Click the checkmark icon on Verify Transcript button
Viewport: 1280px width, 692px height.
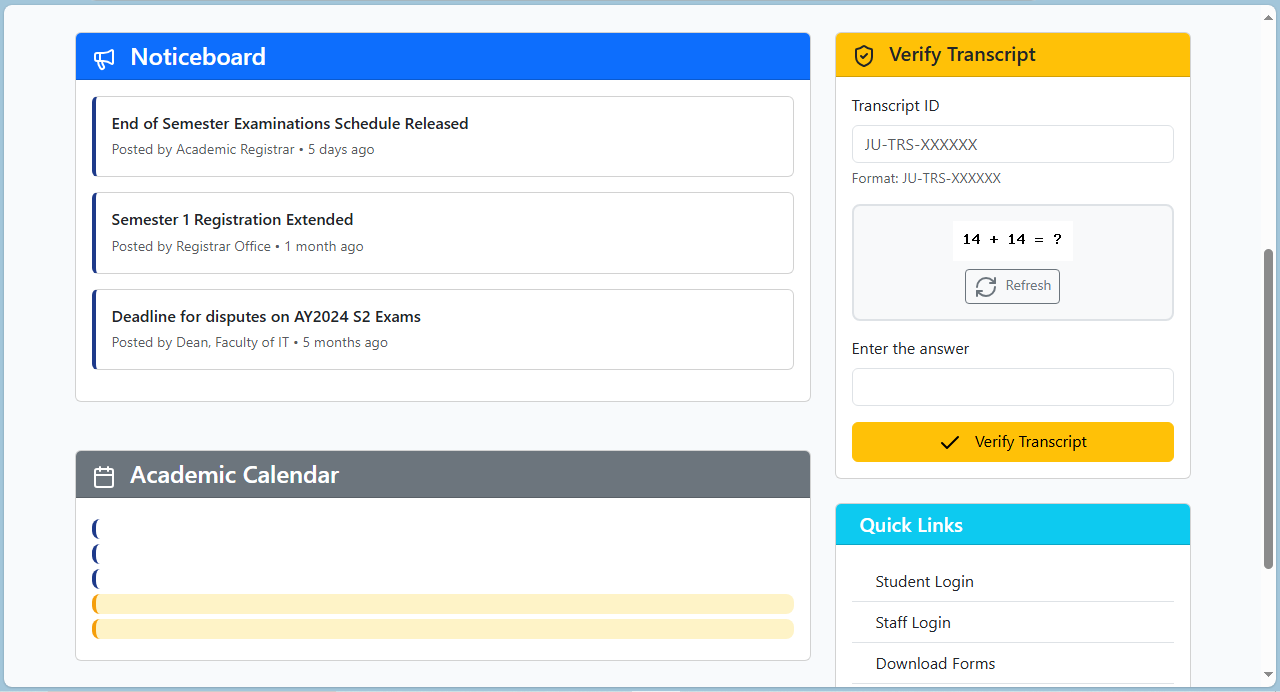(951, 441)
